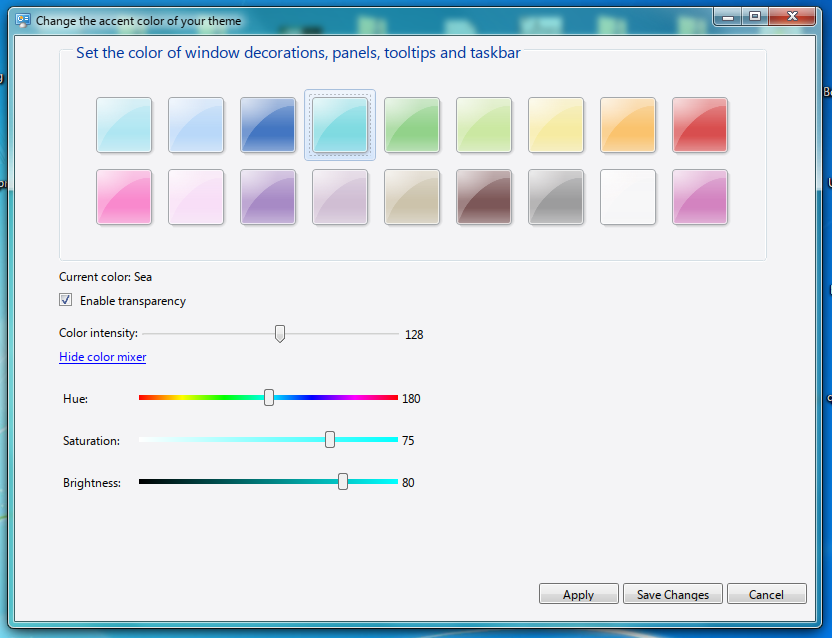The height and width of the screenshot is (638, 832).
Task: Apply the selected accent color
Action: (x=578, y=593)
